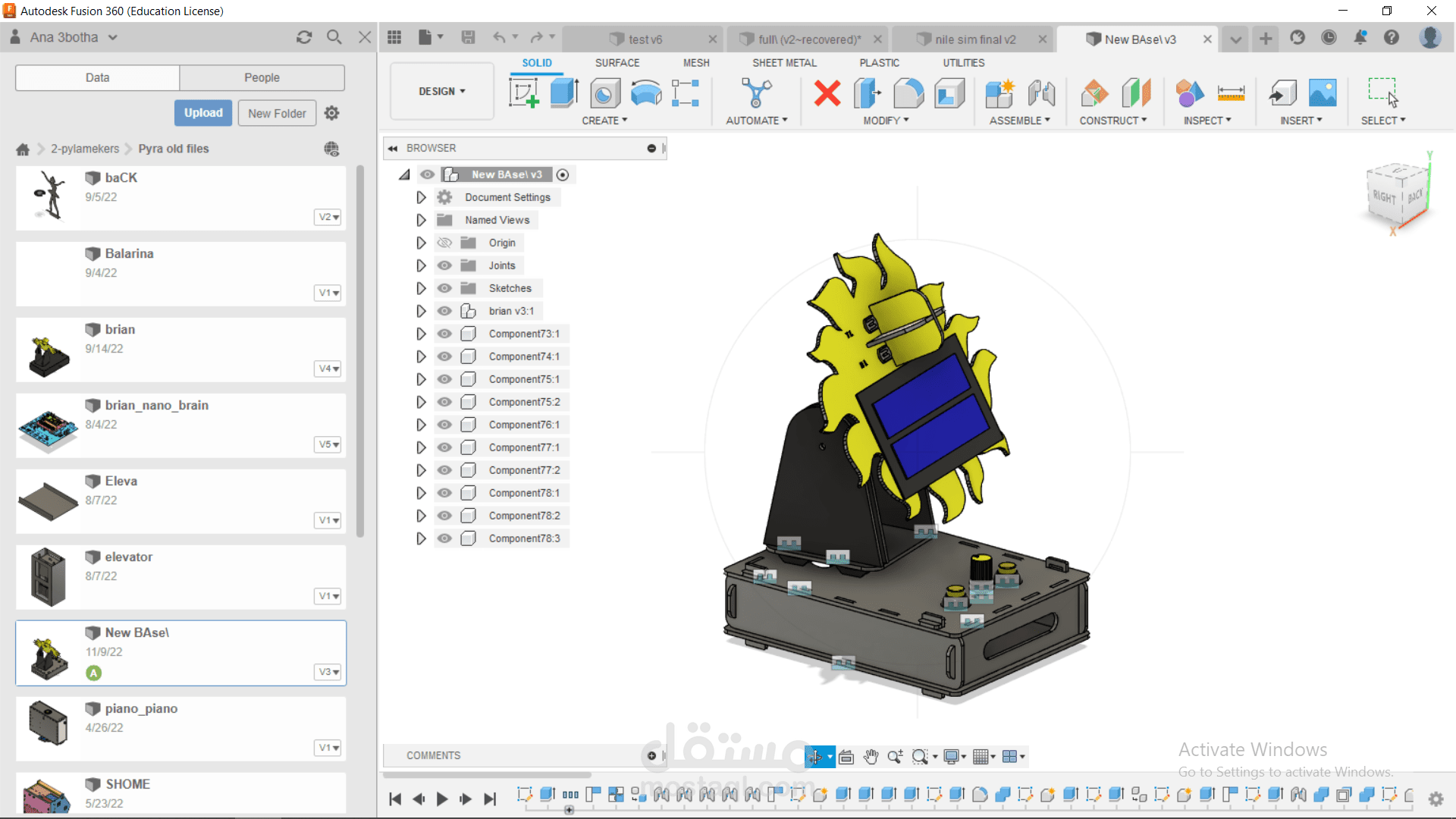The width and height of the screenshot is (1456, 819).
Task: Open the Joint tool in Assemble
Action: 1041,93
